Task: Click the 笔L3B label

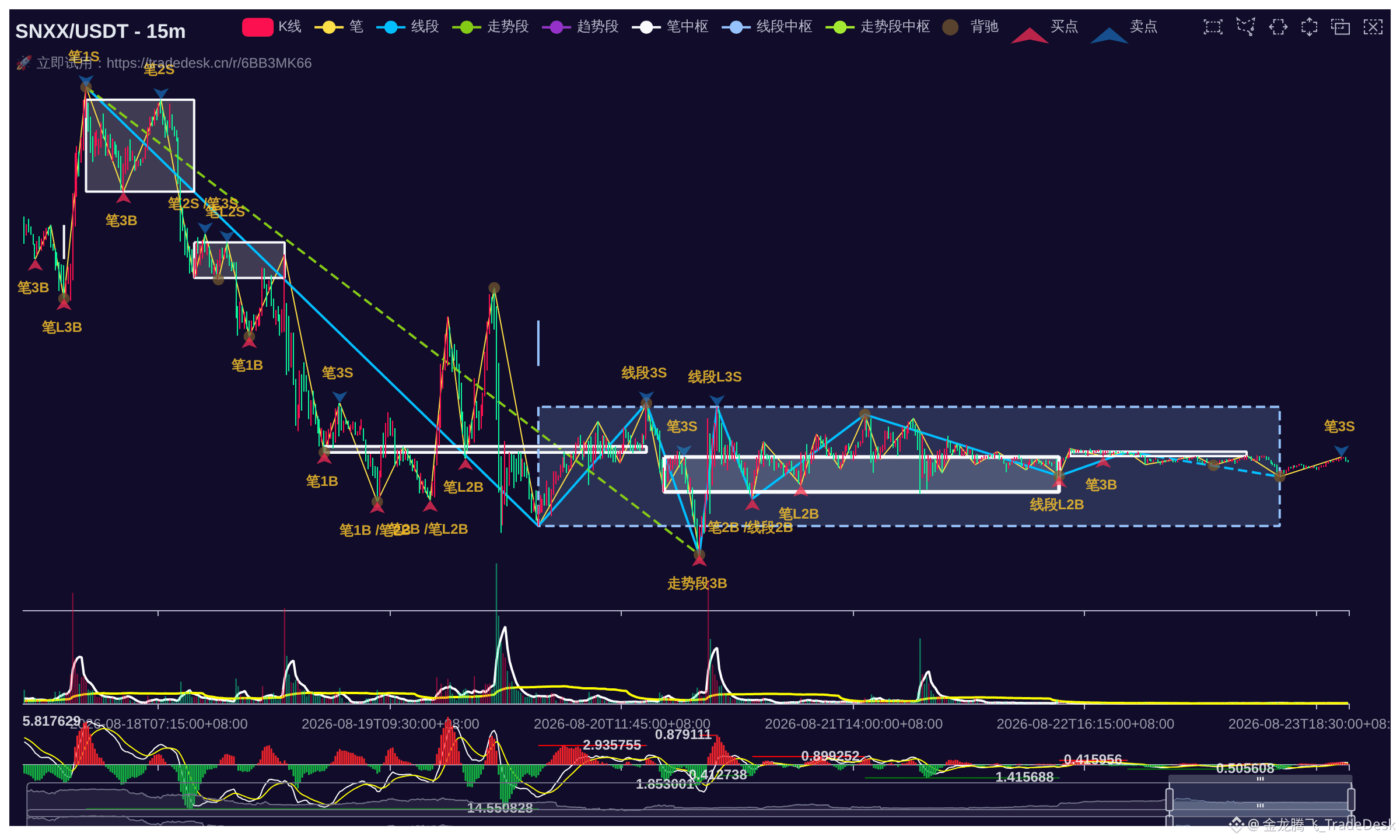Action: (x=62, y=327)
